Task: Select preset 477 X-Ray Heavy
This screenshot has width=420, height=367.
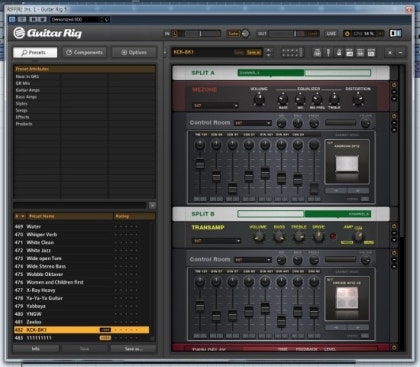Action: (x=81, y=290)
